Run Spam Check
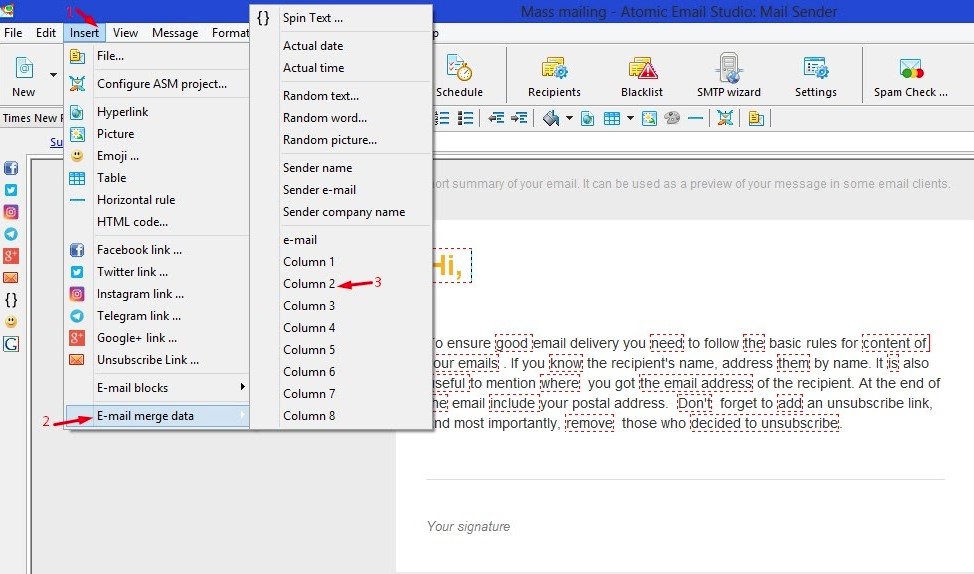This screenshot has width=974, height=574. click(911, 76)
